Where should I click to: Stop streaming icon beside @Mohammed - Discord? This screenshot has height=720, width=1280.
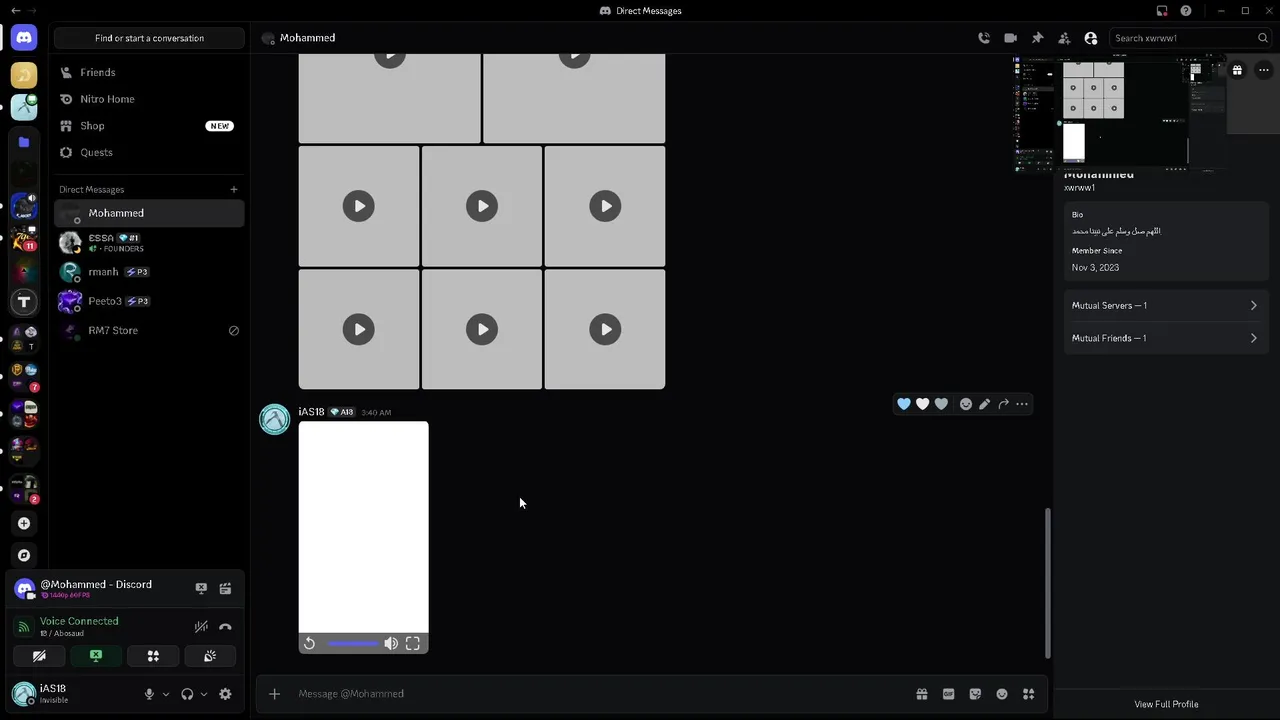pyautogui.click(x=201, y=589)
